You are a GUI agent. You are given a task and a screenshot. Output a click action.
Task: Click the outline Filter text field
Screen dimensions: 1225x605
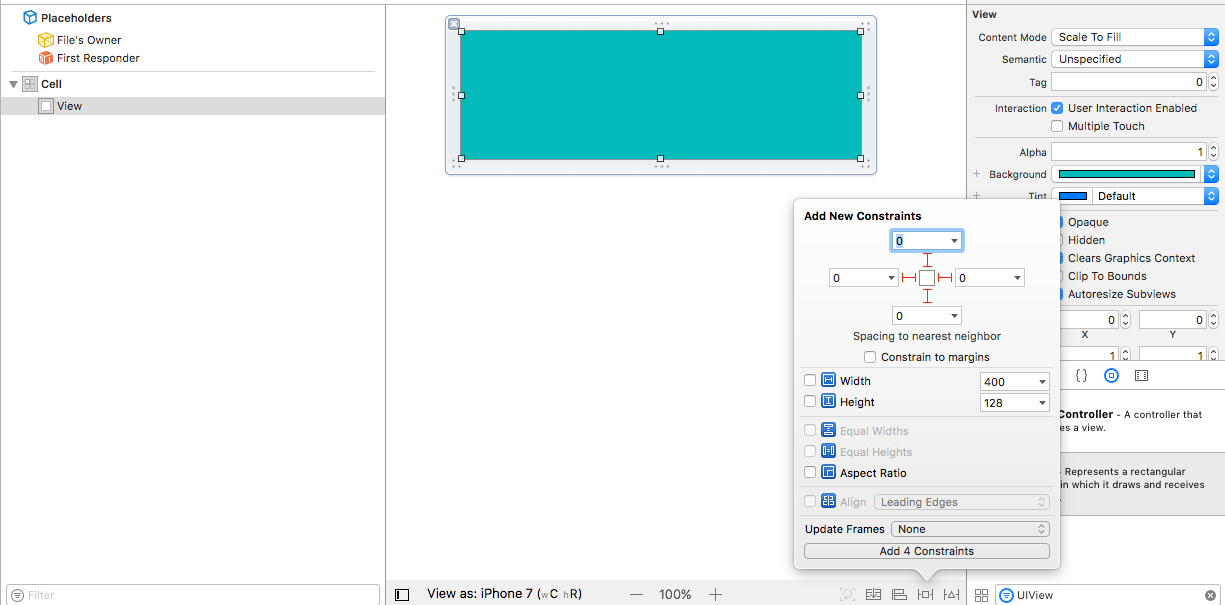[193, 595]
